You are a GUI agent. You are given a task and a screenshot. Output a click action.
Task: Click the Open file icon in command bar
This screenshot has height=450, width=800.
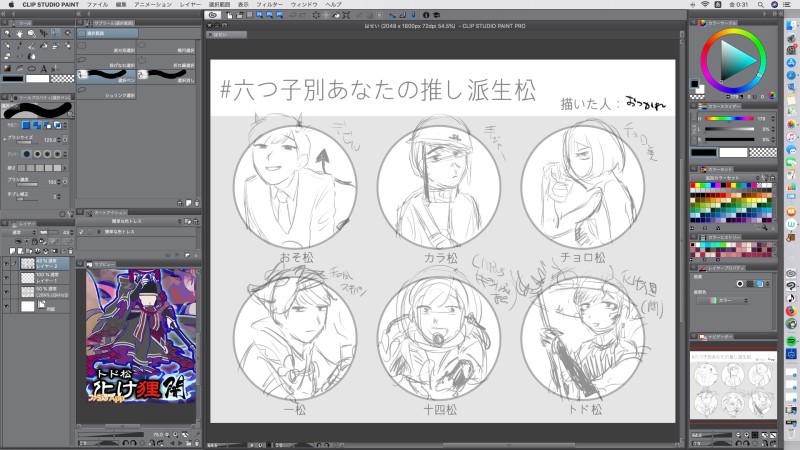pyautogui.click(x=239, y=15)
